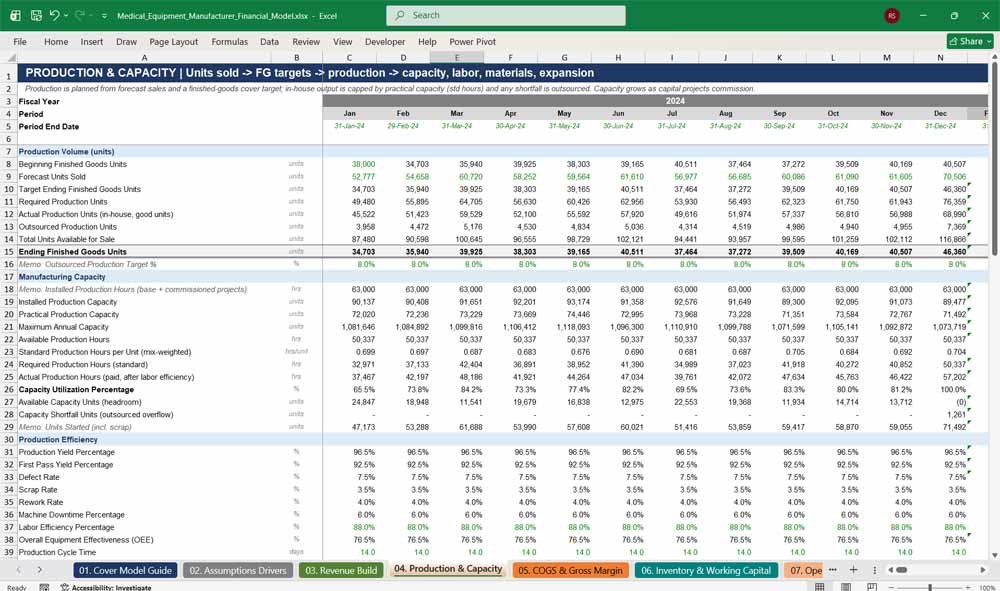Select row 15 header
Screen dimensions: 1000x591
click(8, 252)
